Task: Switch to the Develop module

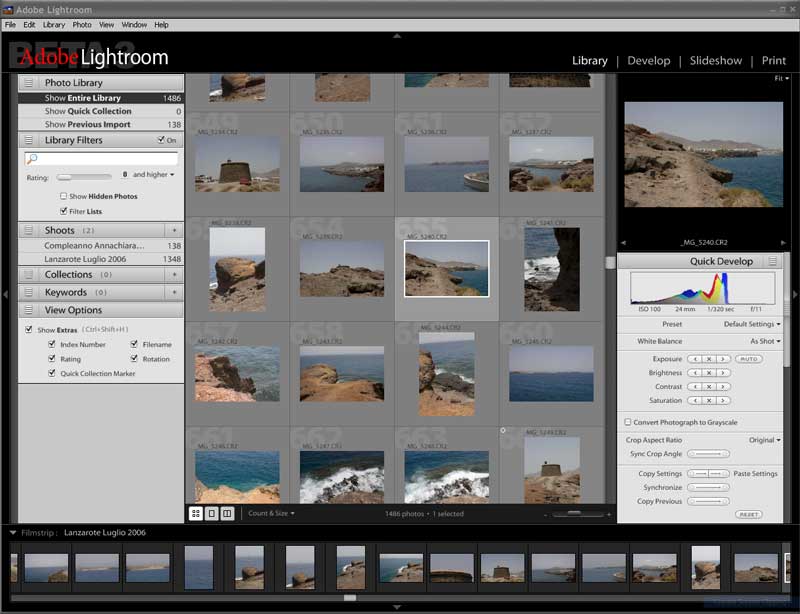Action: (x=648, y=61)
